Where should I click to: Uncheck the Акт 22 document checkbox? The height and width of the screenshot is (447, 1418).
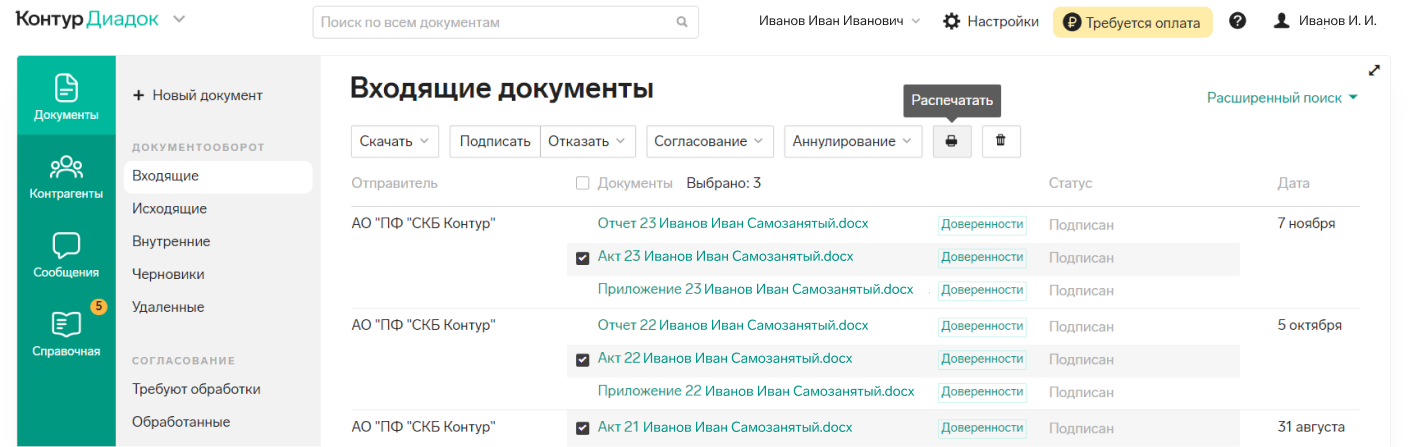[583, 360]
